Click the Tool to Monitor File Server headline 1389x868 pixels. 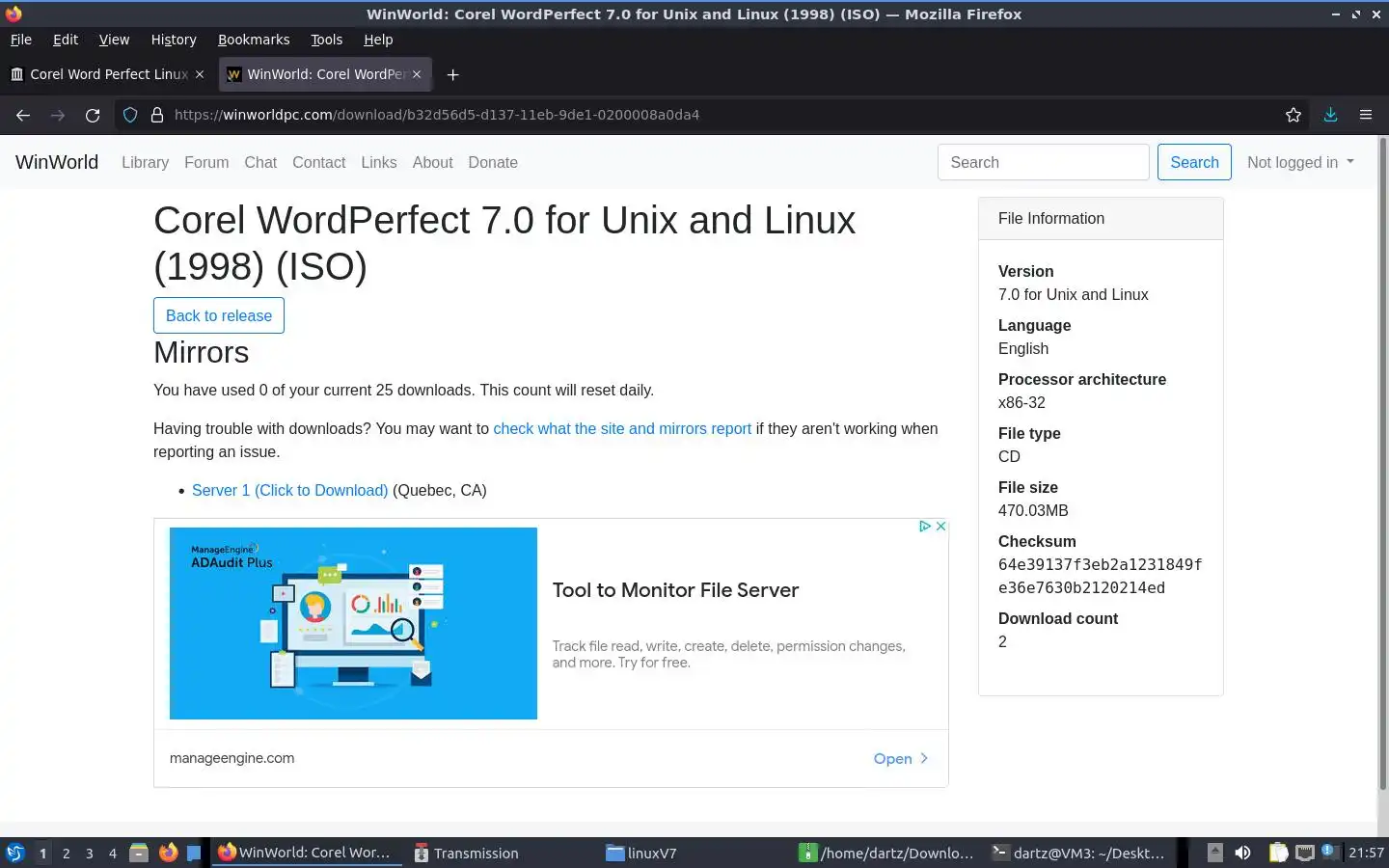[x=675, y=590]
